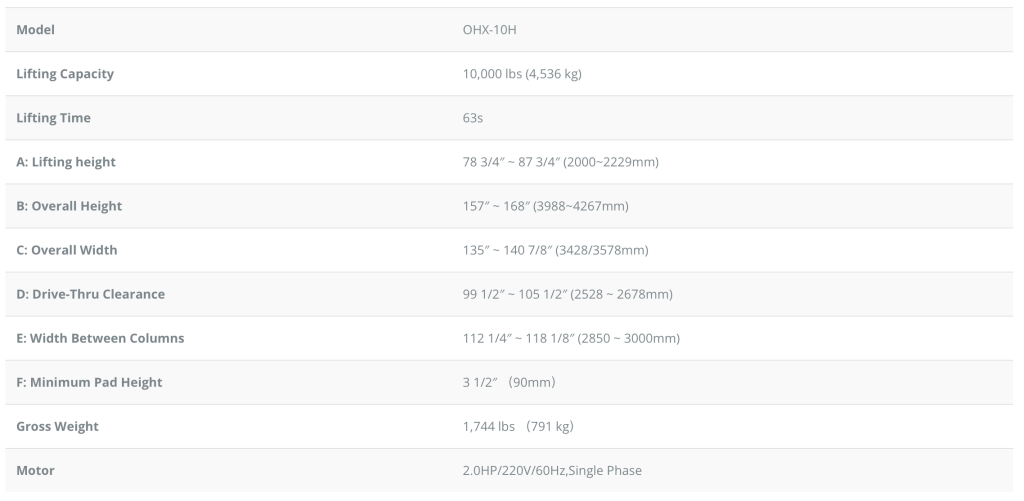Screen dimensions: 1024x501
Task: Click the C: Overall Width label
Action: tap(66, 250)
